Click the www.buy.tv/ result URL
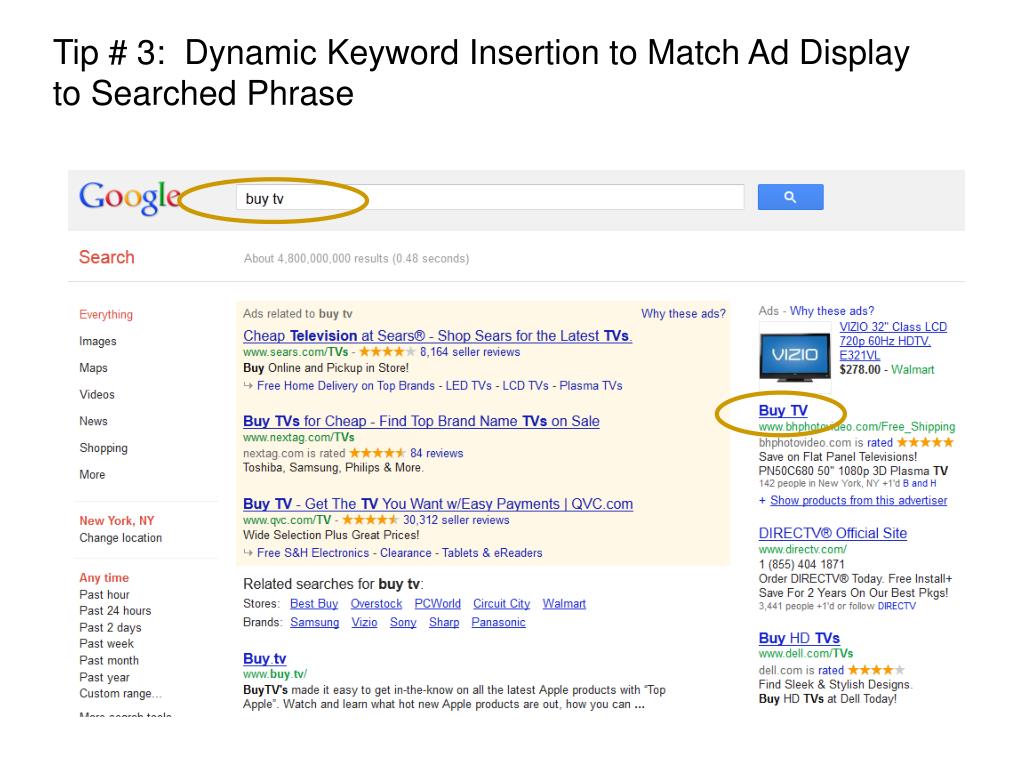 [275, 675]
